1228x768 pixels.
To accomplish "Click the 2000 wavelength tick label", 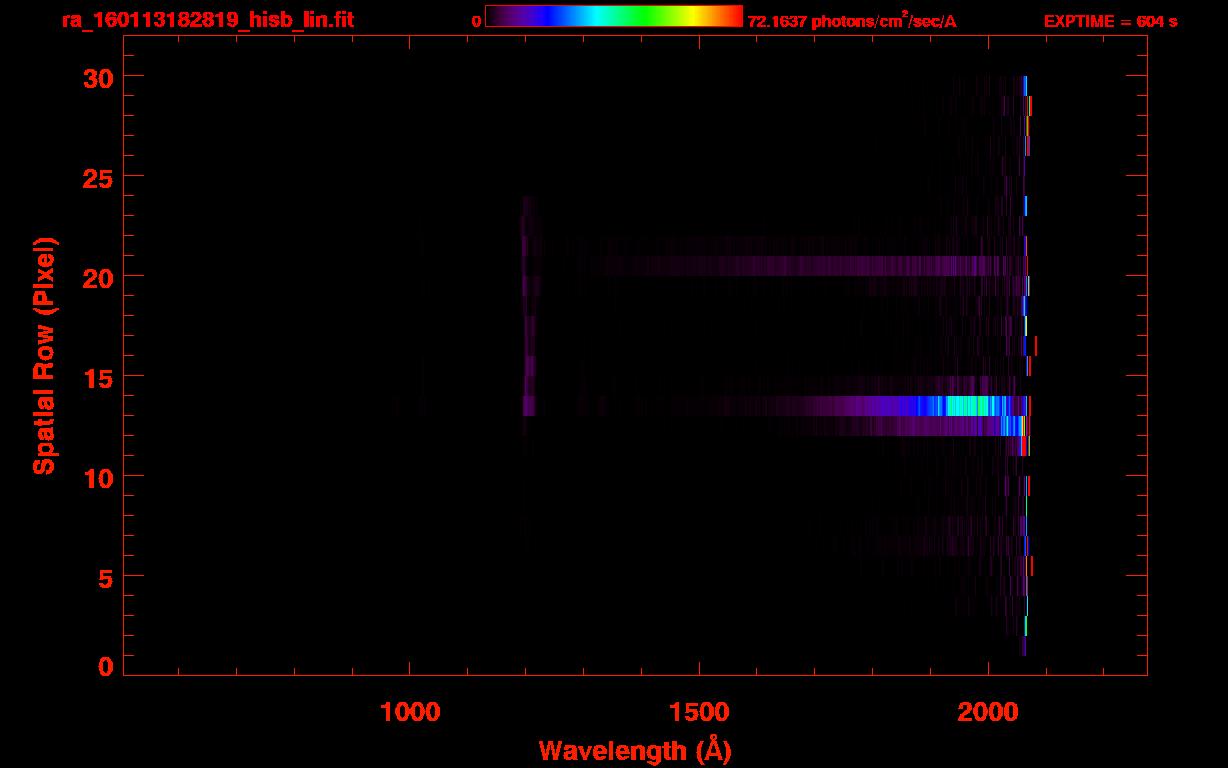I will tap(988, 712).
